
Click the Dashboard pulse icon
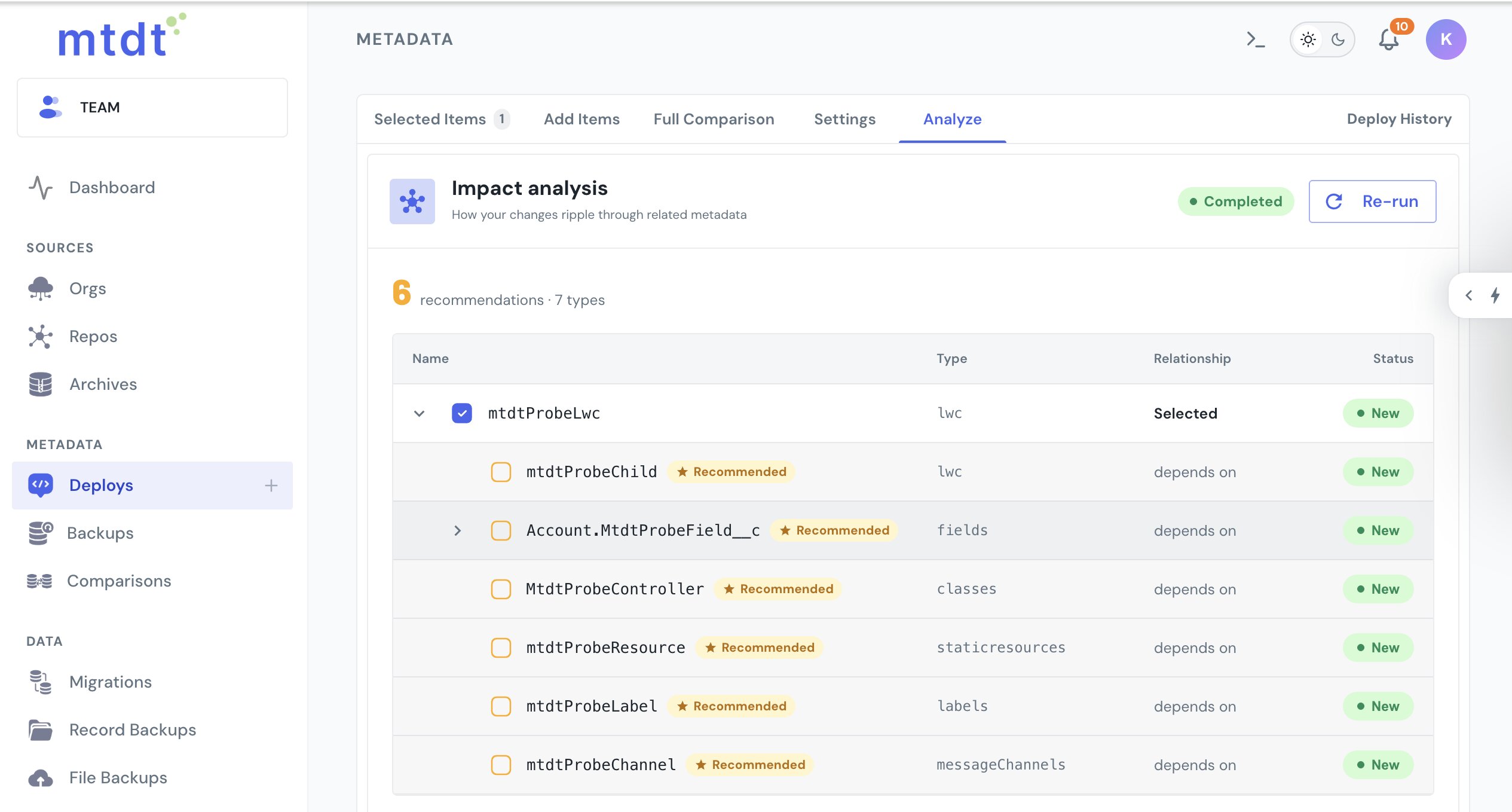41,187
